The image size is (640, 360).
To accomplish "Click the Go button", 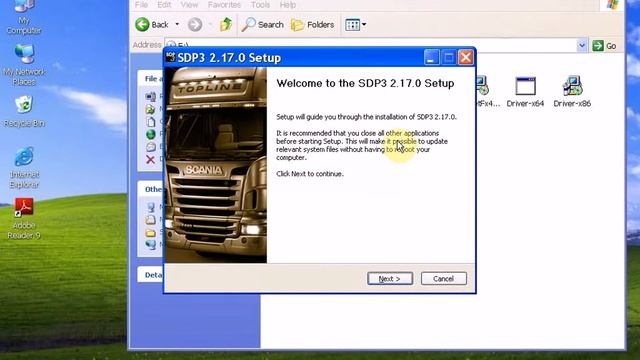I will 604,46.
